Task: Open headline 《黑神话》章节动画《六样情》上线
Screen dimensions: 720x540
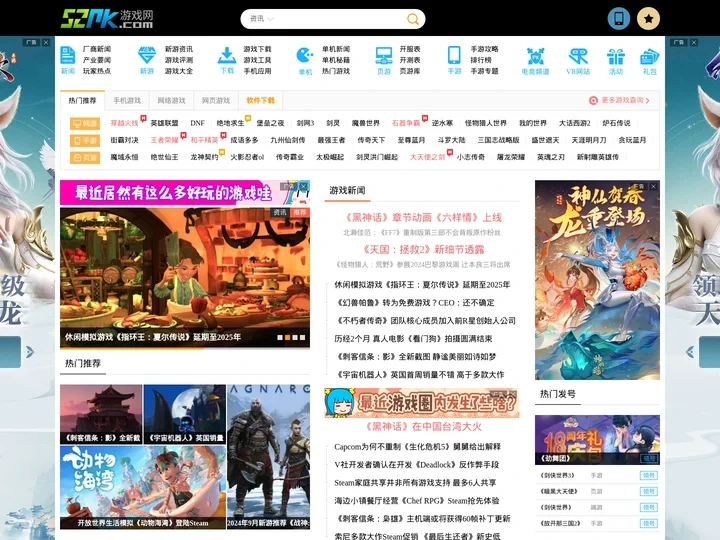Action: click(x=422, y=217)
